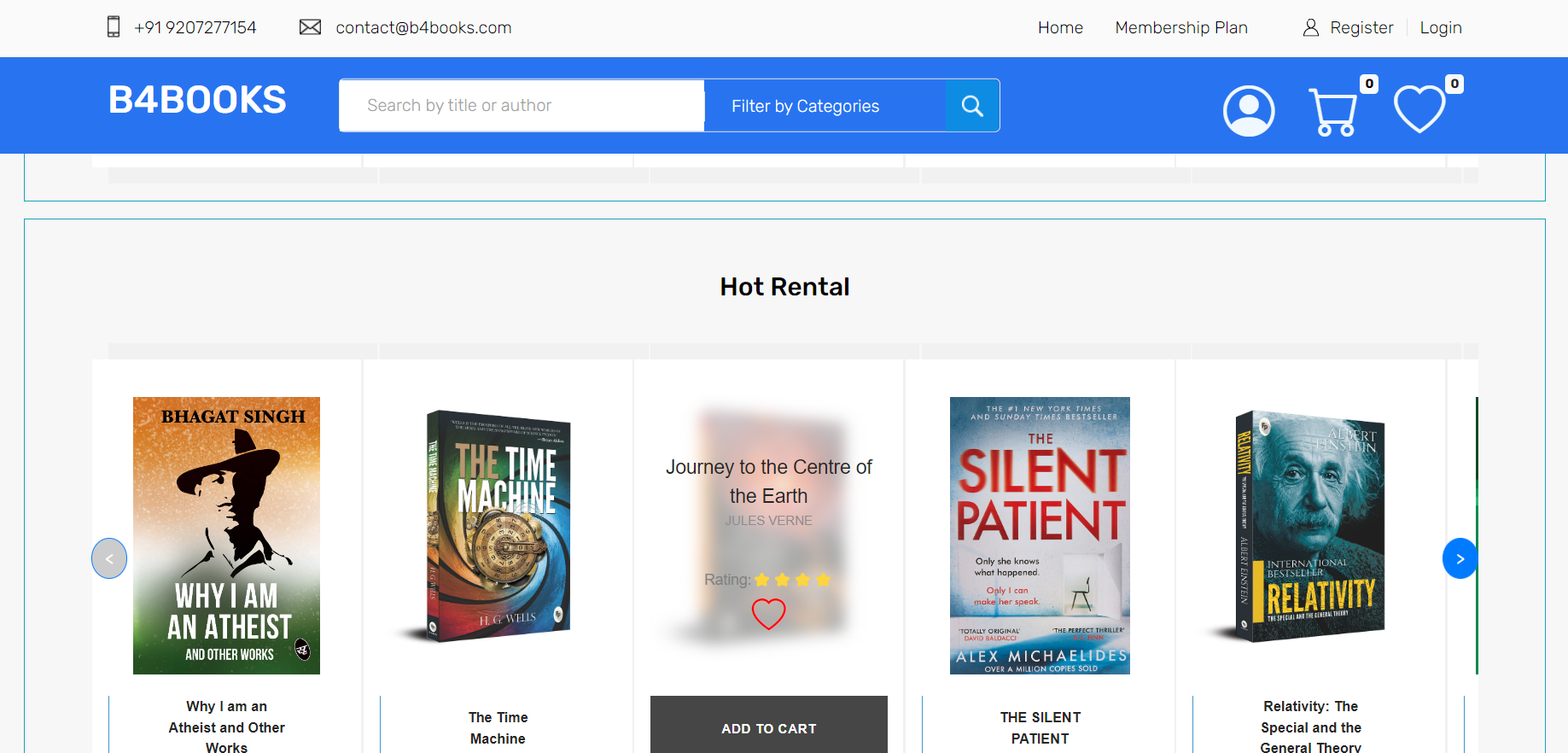The width and height of the screenshot is (1568, 753).
Task: Click the rating stars on Journey card
Action: [793, 580]
